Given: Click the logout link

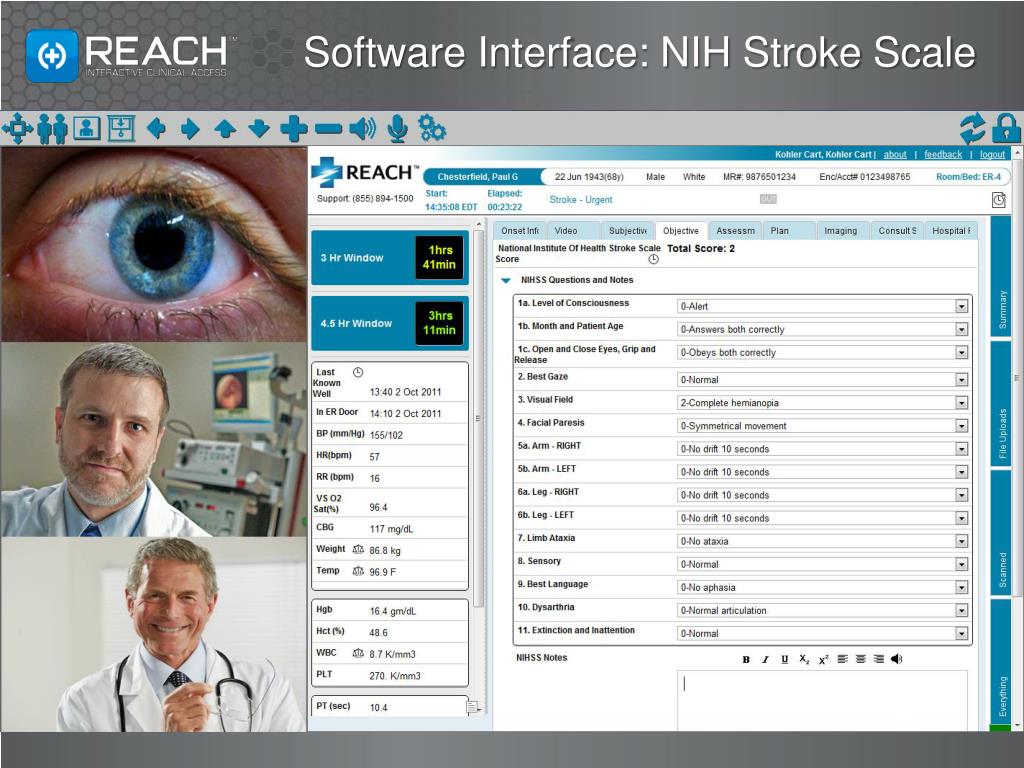Looking at the screenshot, I should [x=992, y=155].
